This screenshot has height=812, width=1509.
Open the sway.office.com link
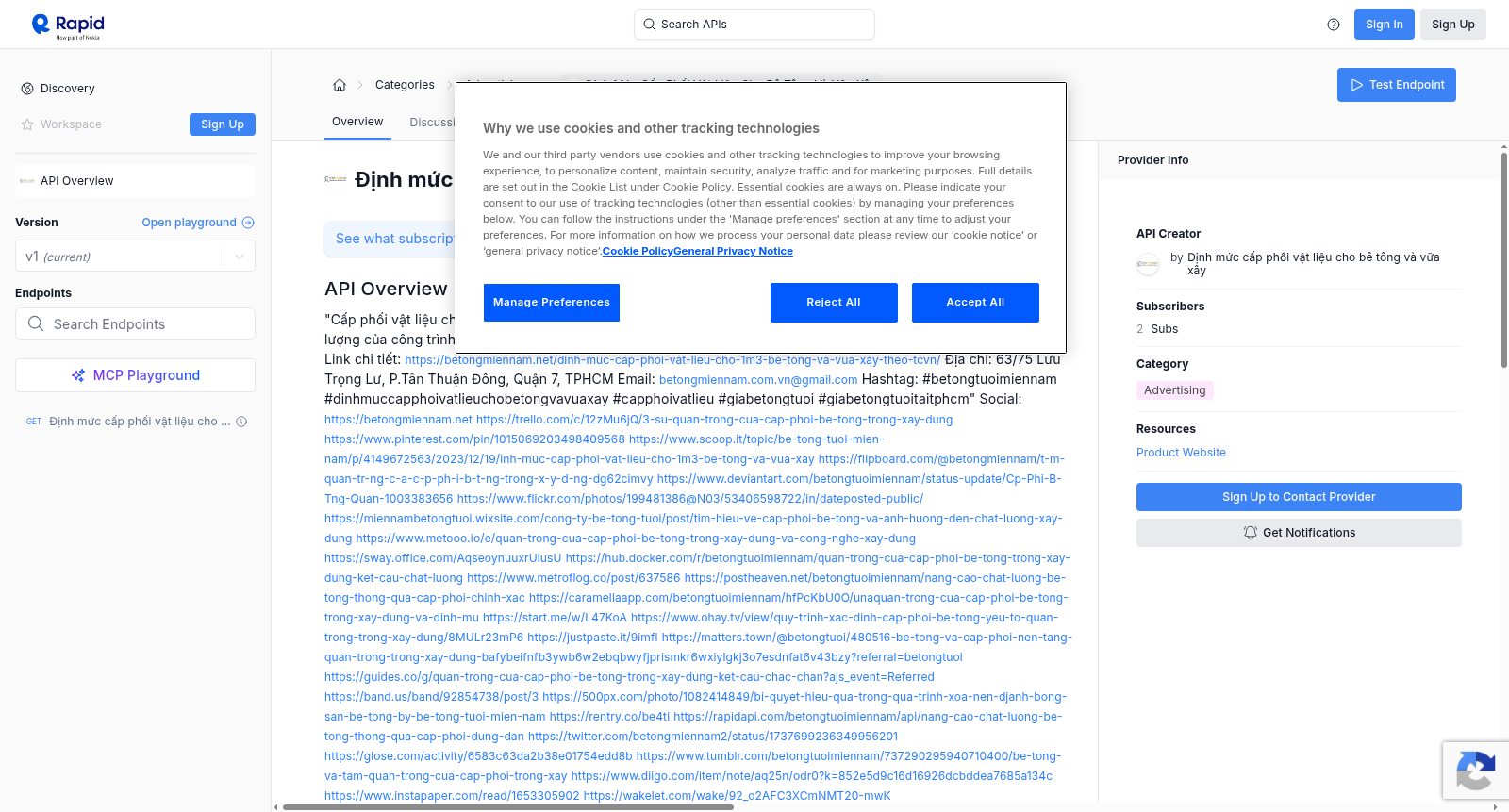[x=442, y=558]
